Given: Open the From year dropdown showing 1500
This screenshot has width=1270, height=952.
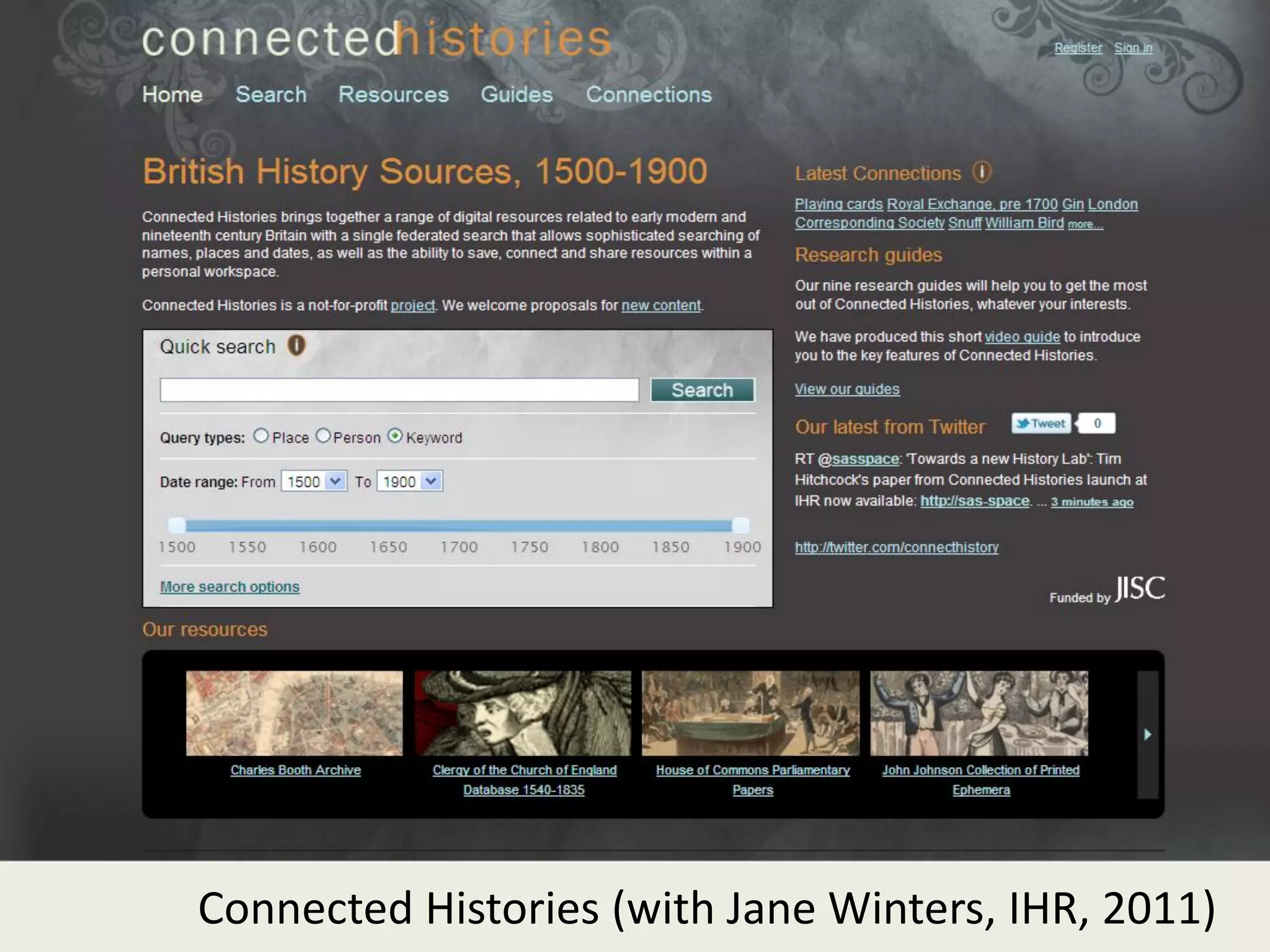Looking at the screenshot, I should [x=314, y=481].
